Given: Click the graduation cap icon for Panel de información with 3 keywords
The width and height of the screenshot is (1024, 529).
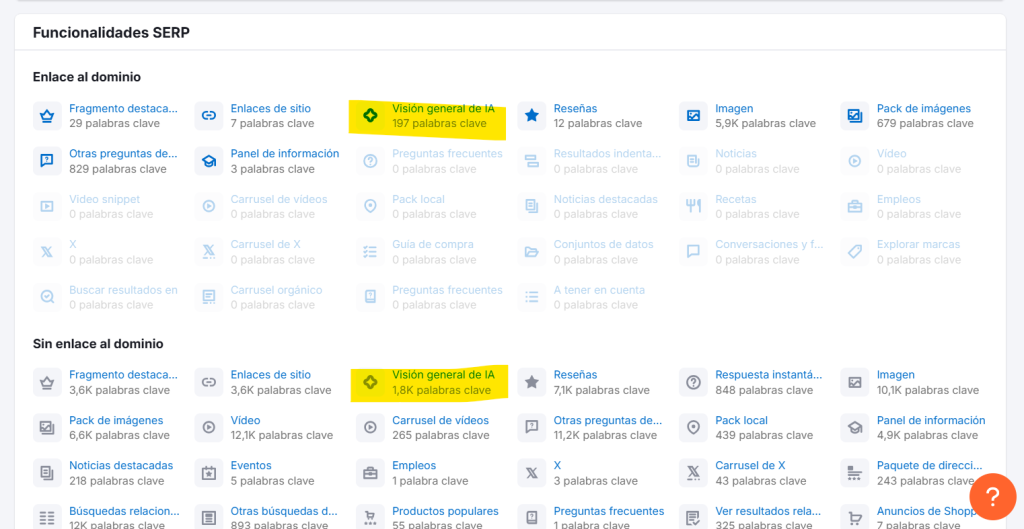Looking at the screenshot, I should (x=208, y=161).
